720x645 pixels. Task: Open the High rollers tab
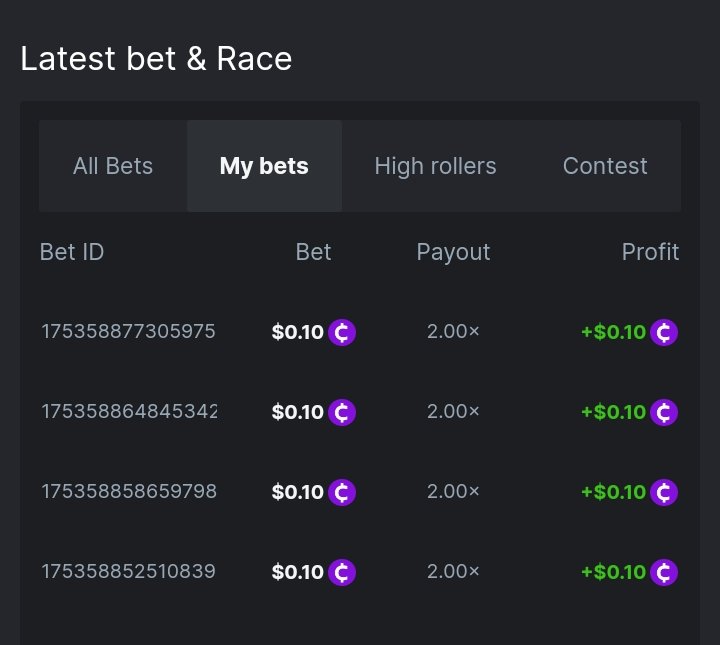coord(435,166)
